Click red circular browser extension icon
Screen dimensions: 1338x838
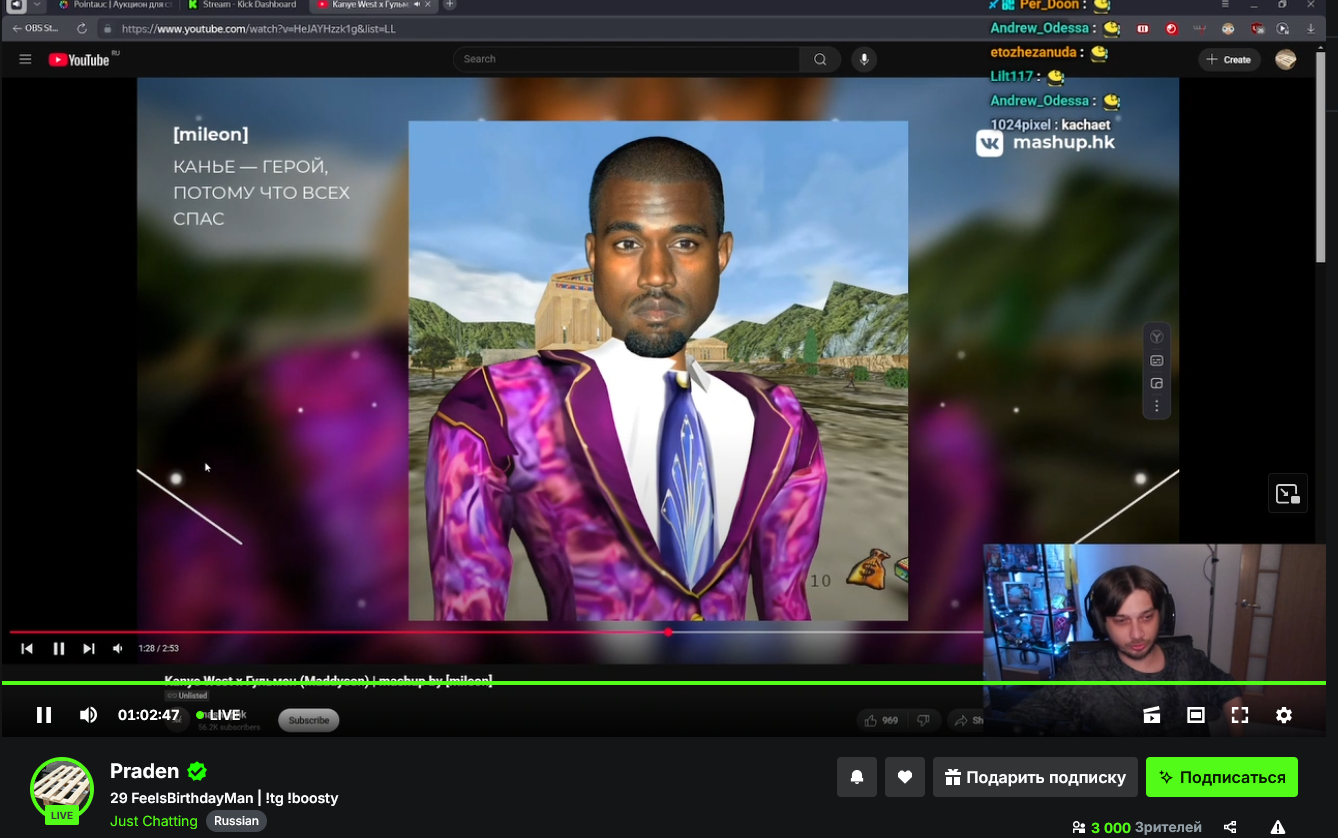click(1171, 29)
